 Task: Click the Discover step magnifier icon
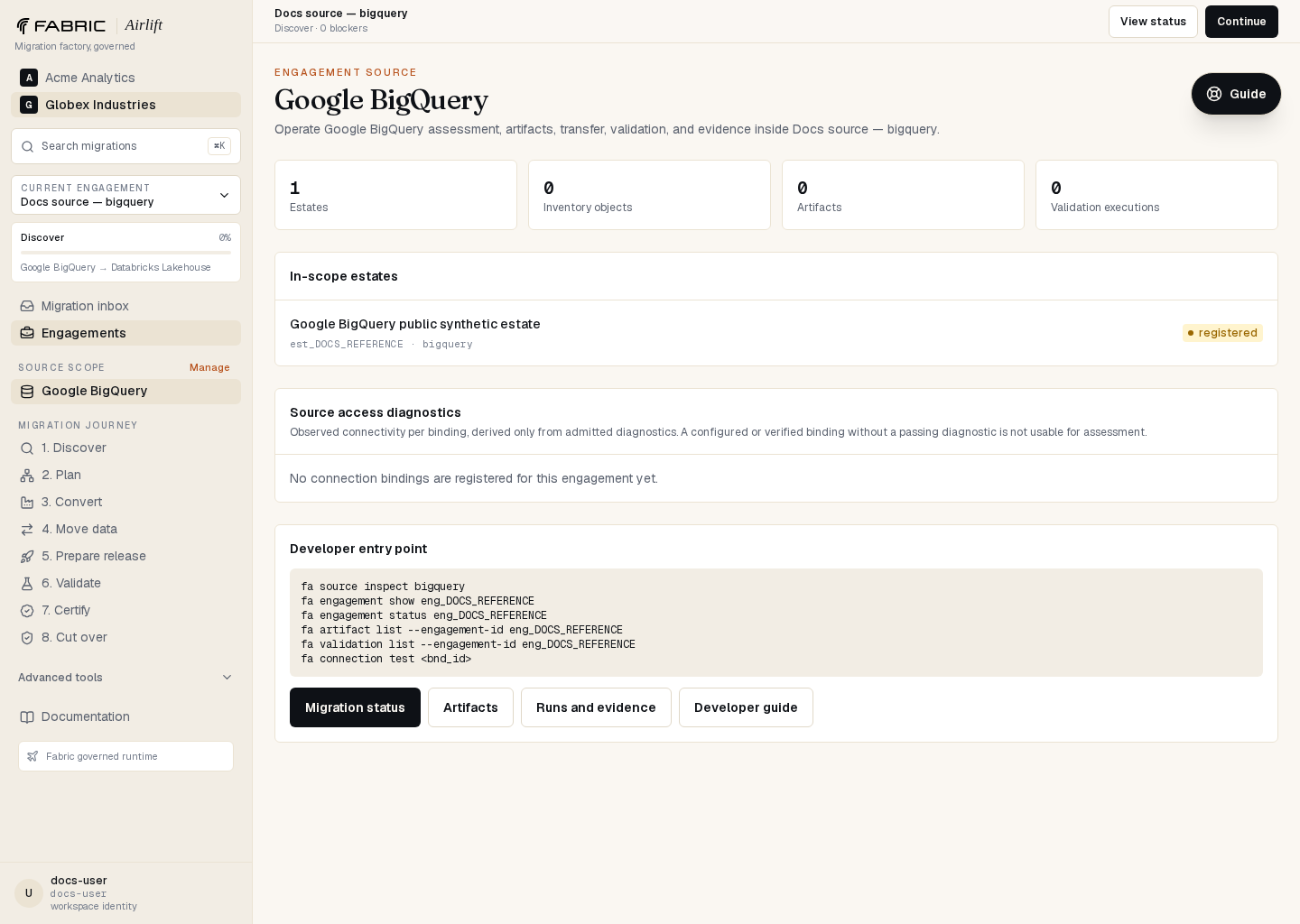tap(27, 448)
